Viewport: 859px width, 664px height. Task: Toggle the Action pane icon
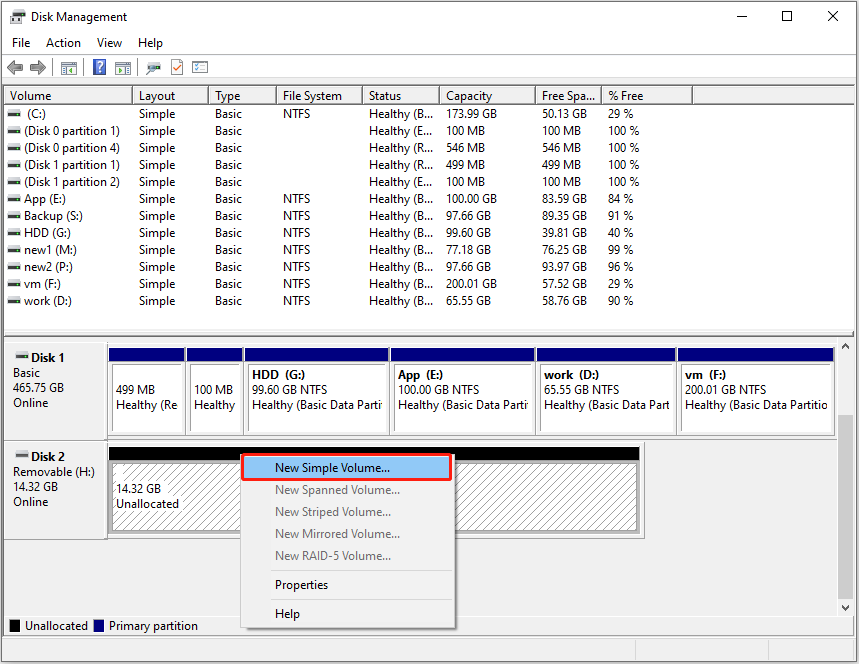(x=122, y=67)
